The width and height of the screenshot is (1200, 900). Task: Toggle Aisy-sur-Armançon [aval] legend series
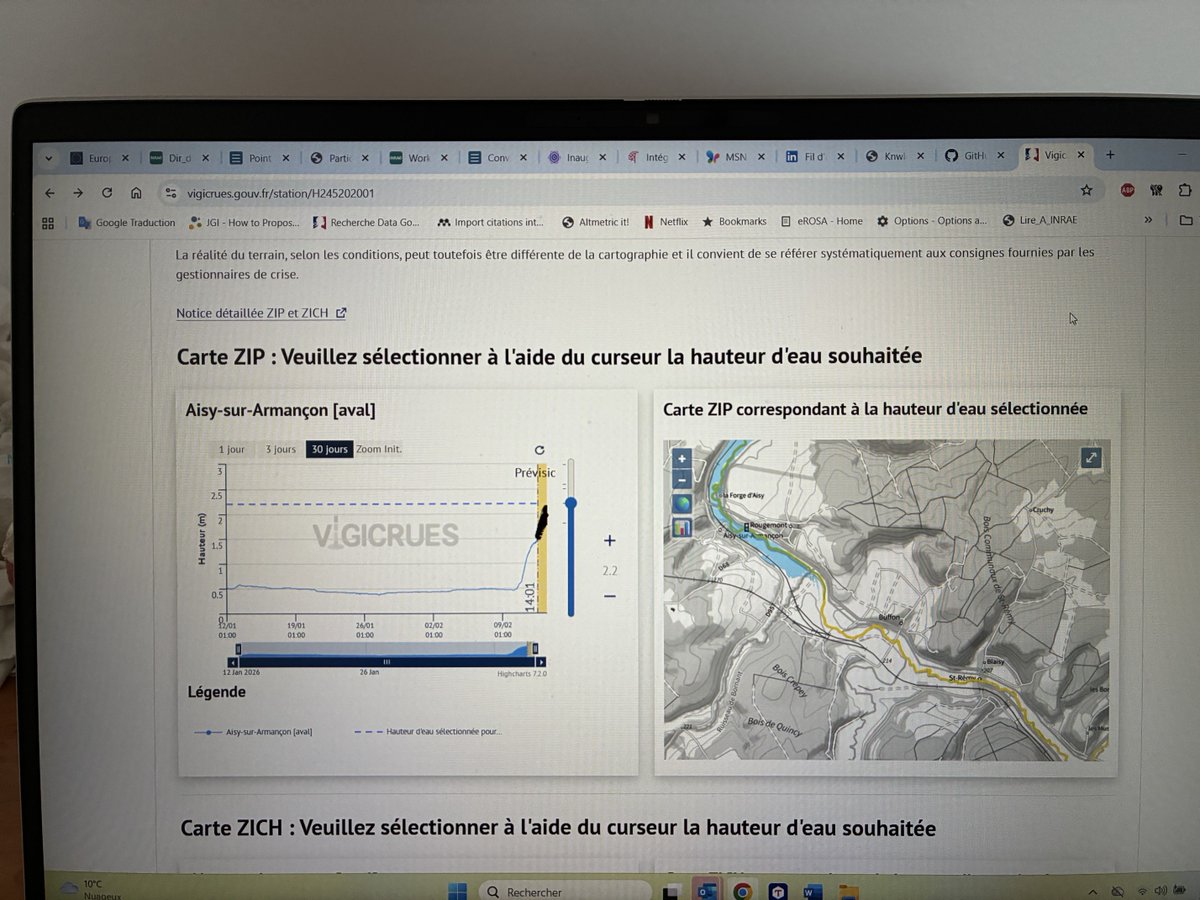coord(253,732)
